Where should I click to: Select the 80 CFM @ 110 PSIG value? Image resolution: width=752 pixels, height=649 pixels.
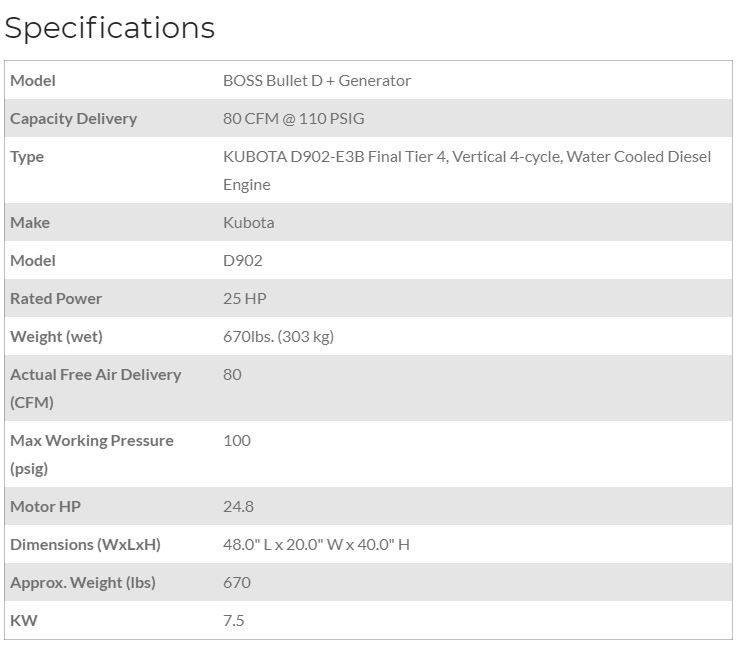pyautogui.click(x=293, y=118)
